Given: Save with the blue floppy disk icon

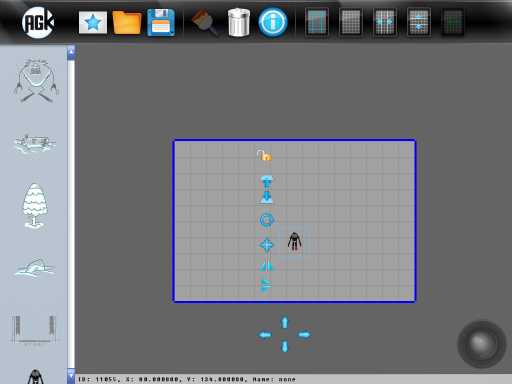Looking at the screenshot, I should pos(161,22).
